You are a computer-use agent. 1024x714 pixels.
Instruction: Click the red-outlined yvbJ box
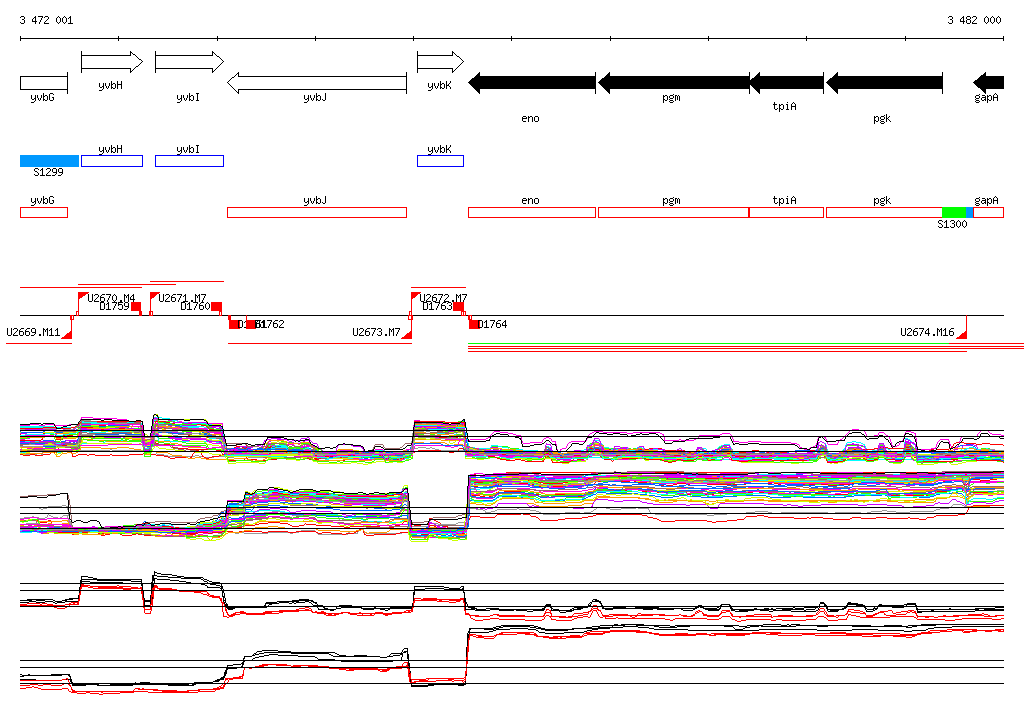317,212
